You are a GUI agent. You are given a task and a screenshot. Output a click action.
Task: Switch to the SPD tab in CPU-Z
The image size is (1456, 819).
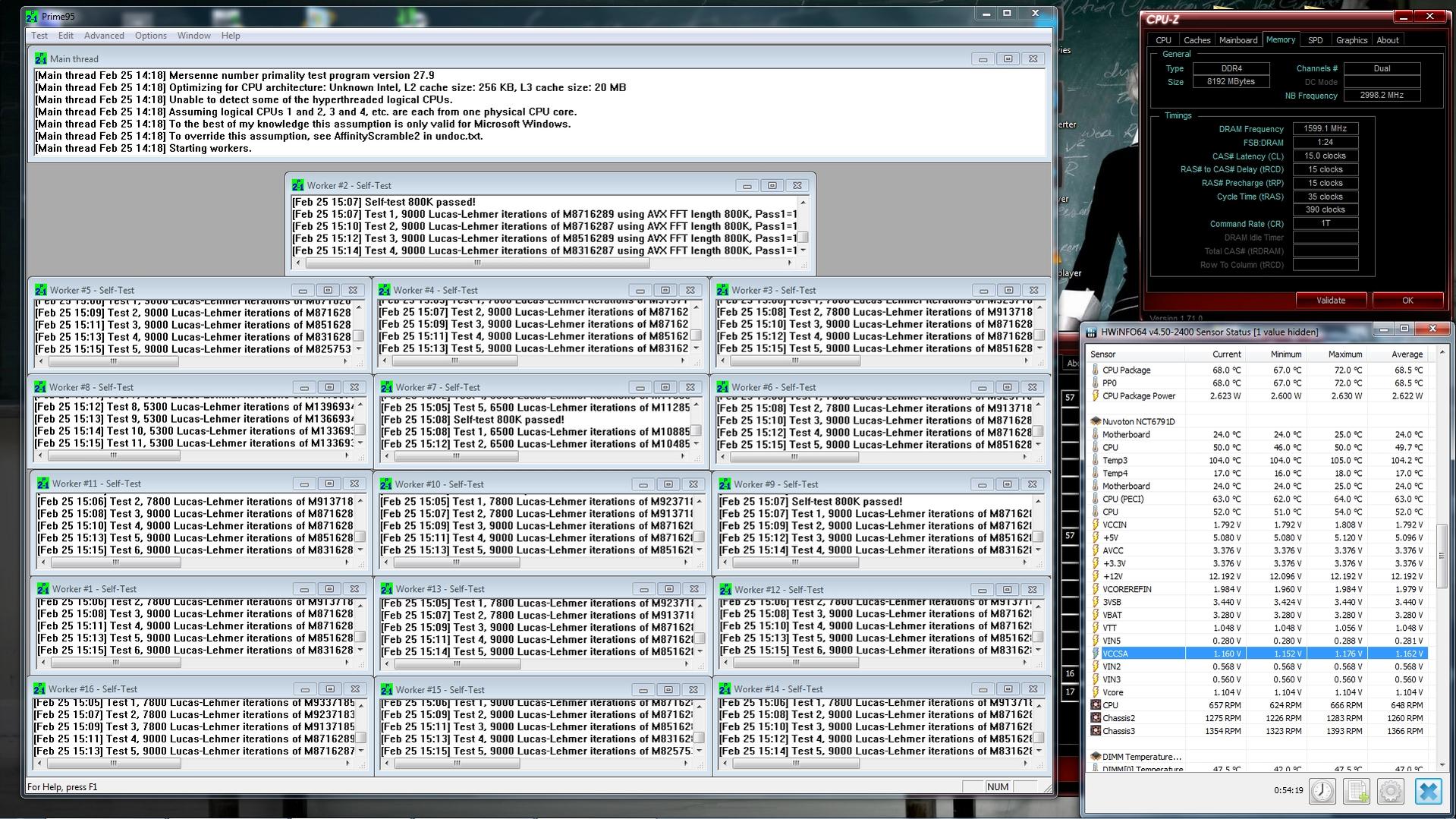tap(1316, 40)
